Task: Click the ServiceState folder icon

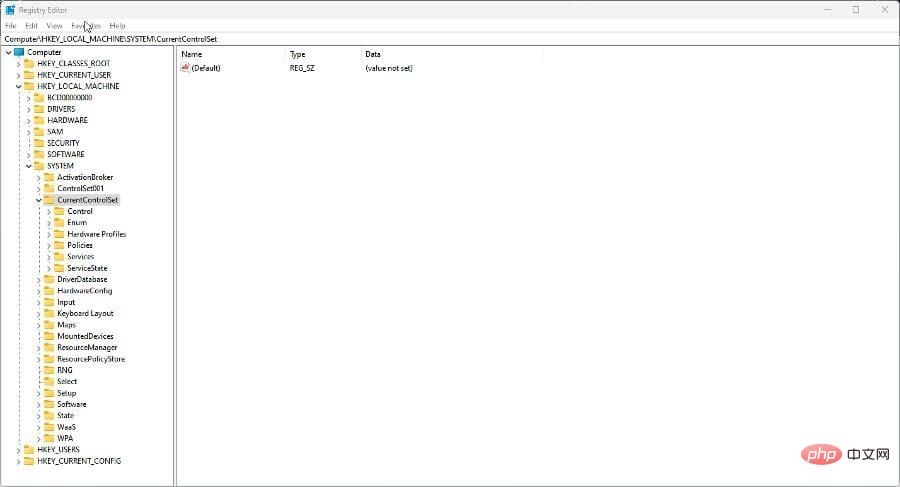Action: 59,268
